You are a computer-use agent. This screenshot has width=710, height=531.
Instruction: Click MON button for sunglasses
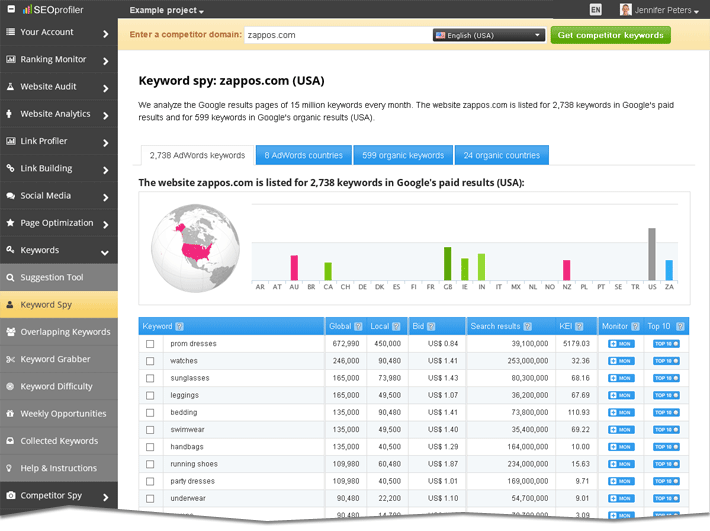coord(621,378)
